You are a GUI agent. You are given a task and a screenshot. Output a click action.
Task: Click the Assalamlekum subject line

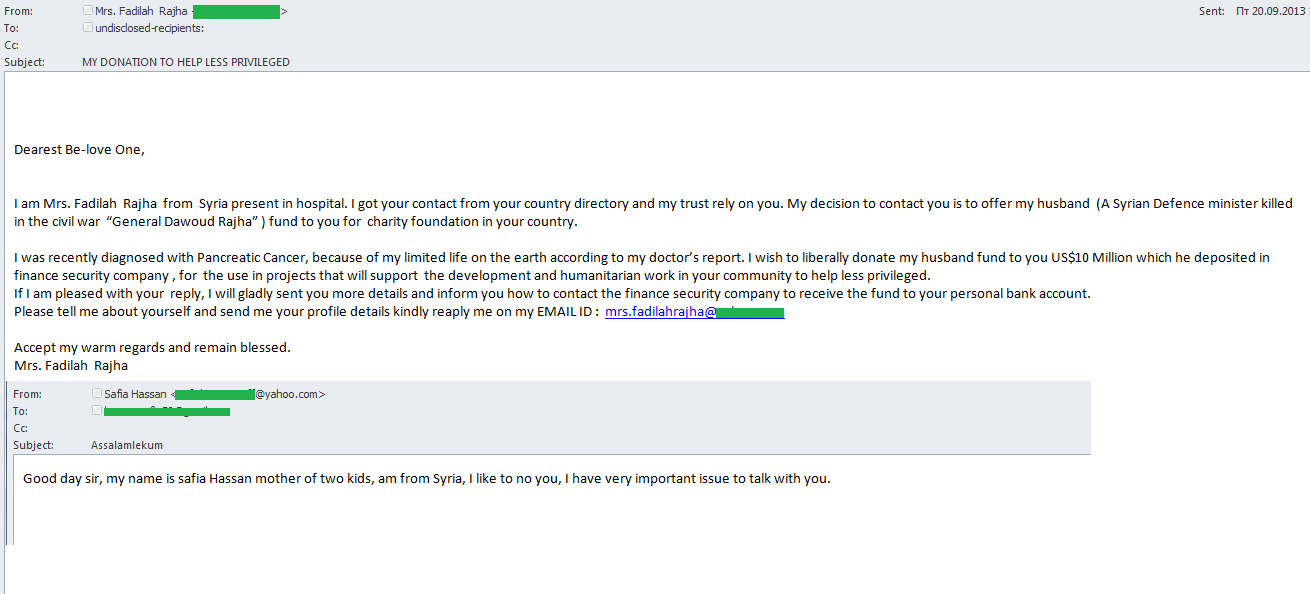(127, 445)
